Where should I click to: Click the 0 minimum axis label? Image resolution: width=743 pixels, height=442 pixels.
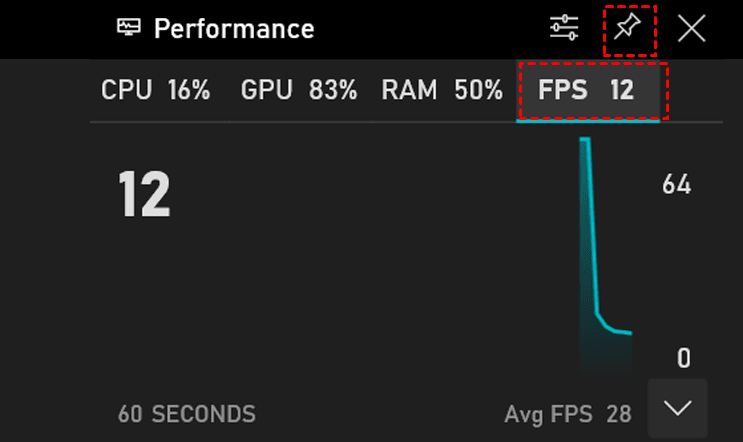coord(683,358)
